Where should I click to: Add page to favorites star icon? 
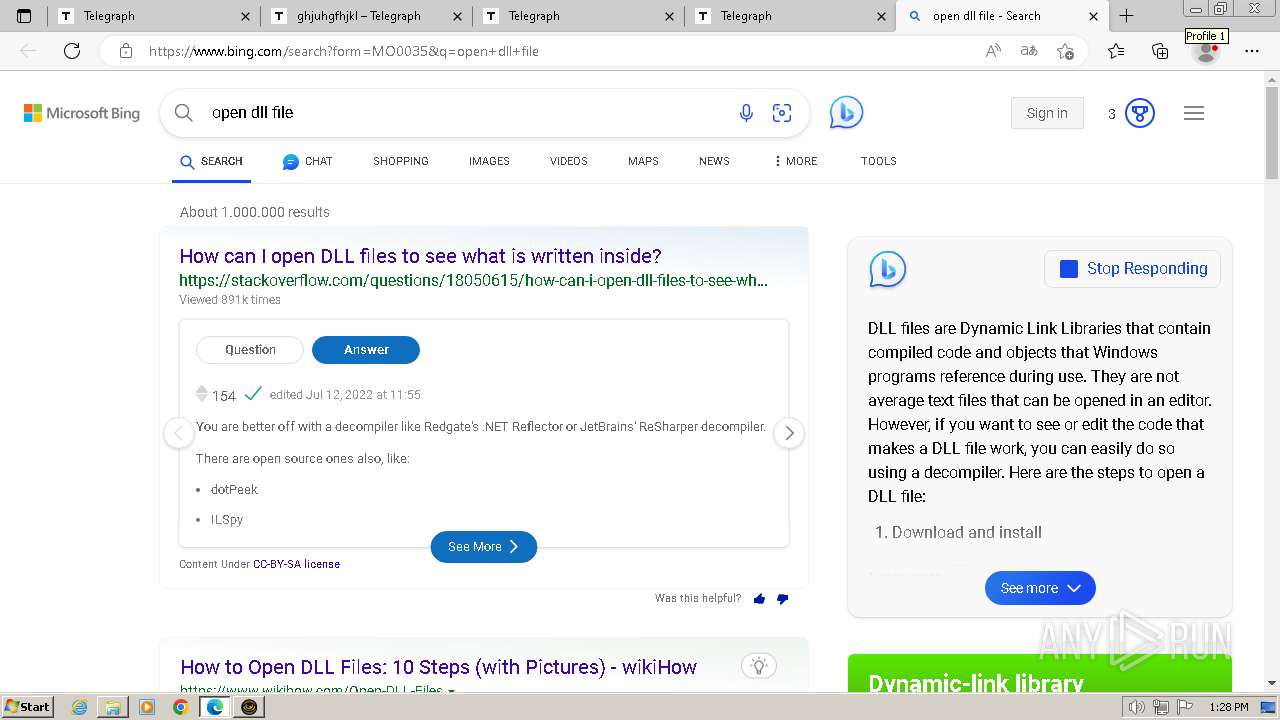(x=1065, y=51)
